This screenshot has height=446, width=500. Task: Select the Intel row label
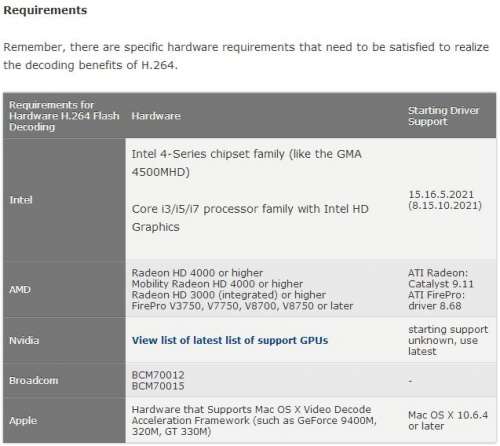click(21, 200)
